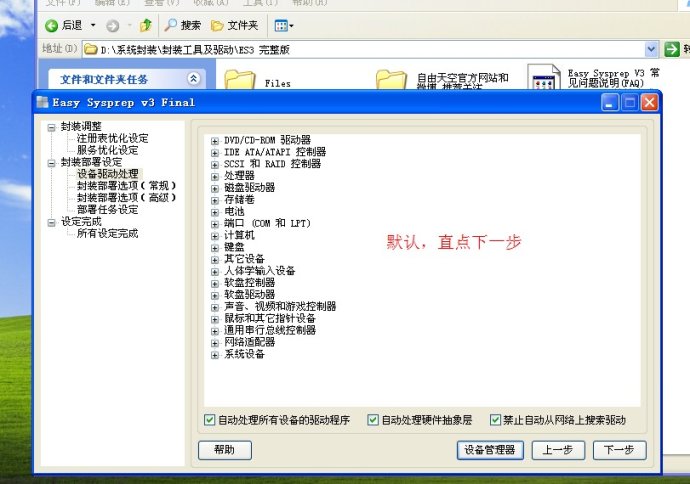
Task: Open the Views icon dropdown in Explorer
Action: [284, 26]
